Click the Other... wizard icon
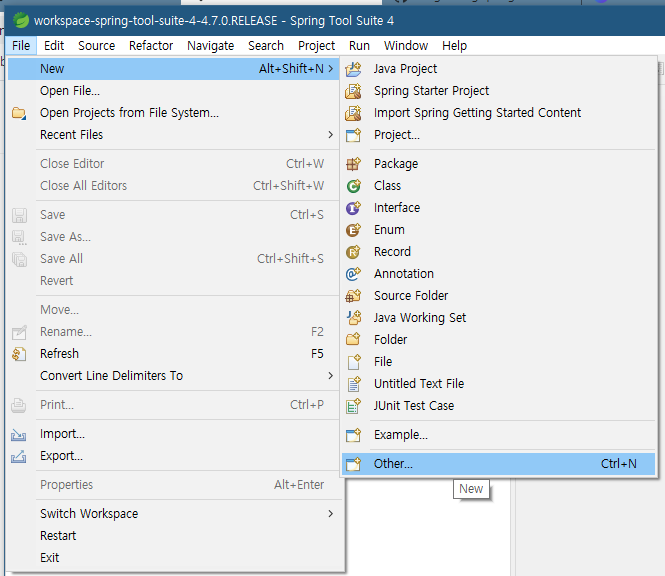The height and width of the screenshot is (576, 665). (x=353, y=464)
